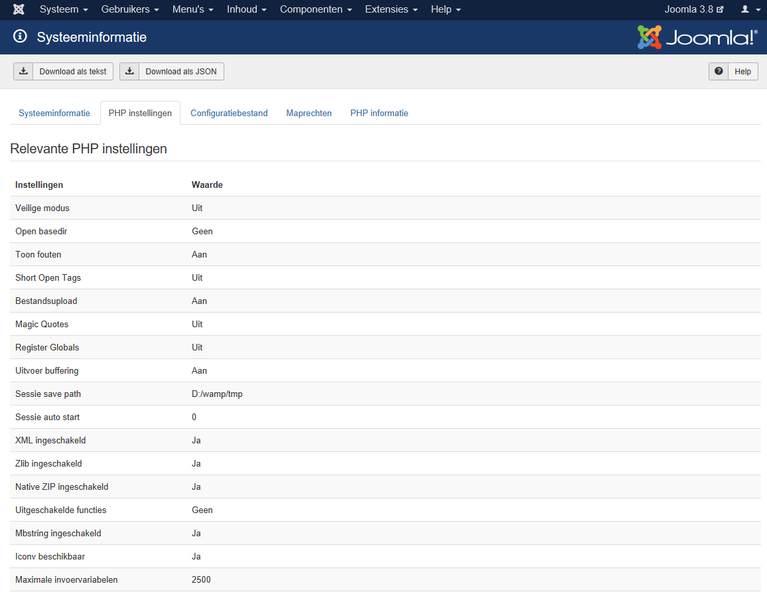The image size is (767, 600).
Task: Click the Native ZIP ingeschakeld label
Action: 62,487
